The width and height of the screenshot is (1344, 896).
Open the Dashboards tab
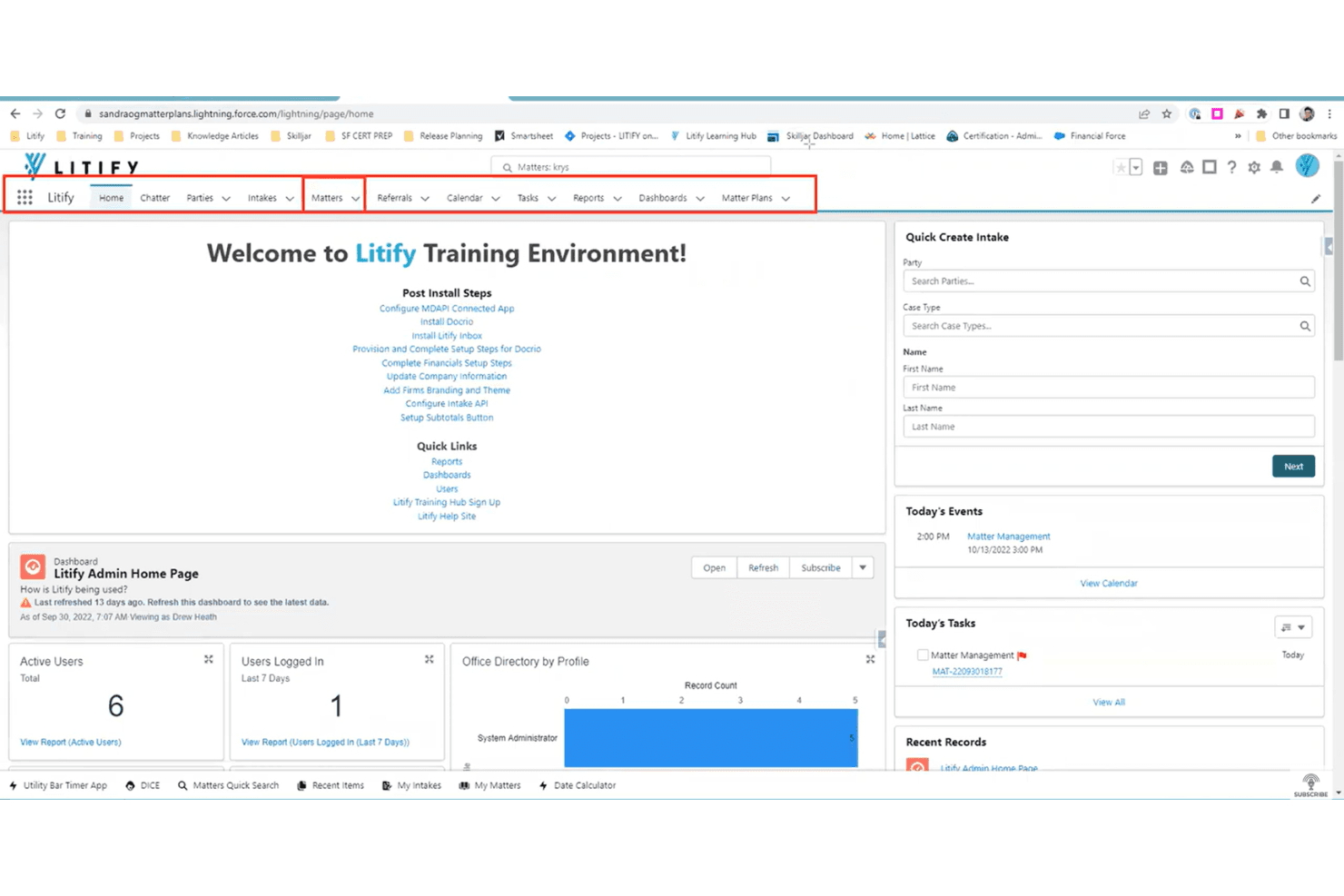(663, 198)
